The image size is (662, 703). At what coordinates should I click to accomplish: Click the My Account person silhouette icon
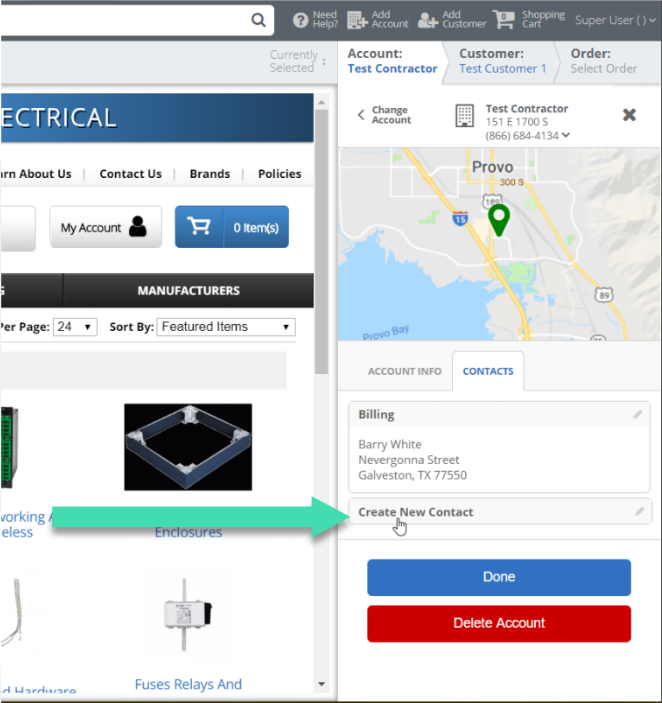(138, 226)
